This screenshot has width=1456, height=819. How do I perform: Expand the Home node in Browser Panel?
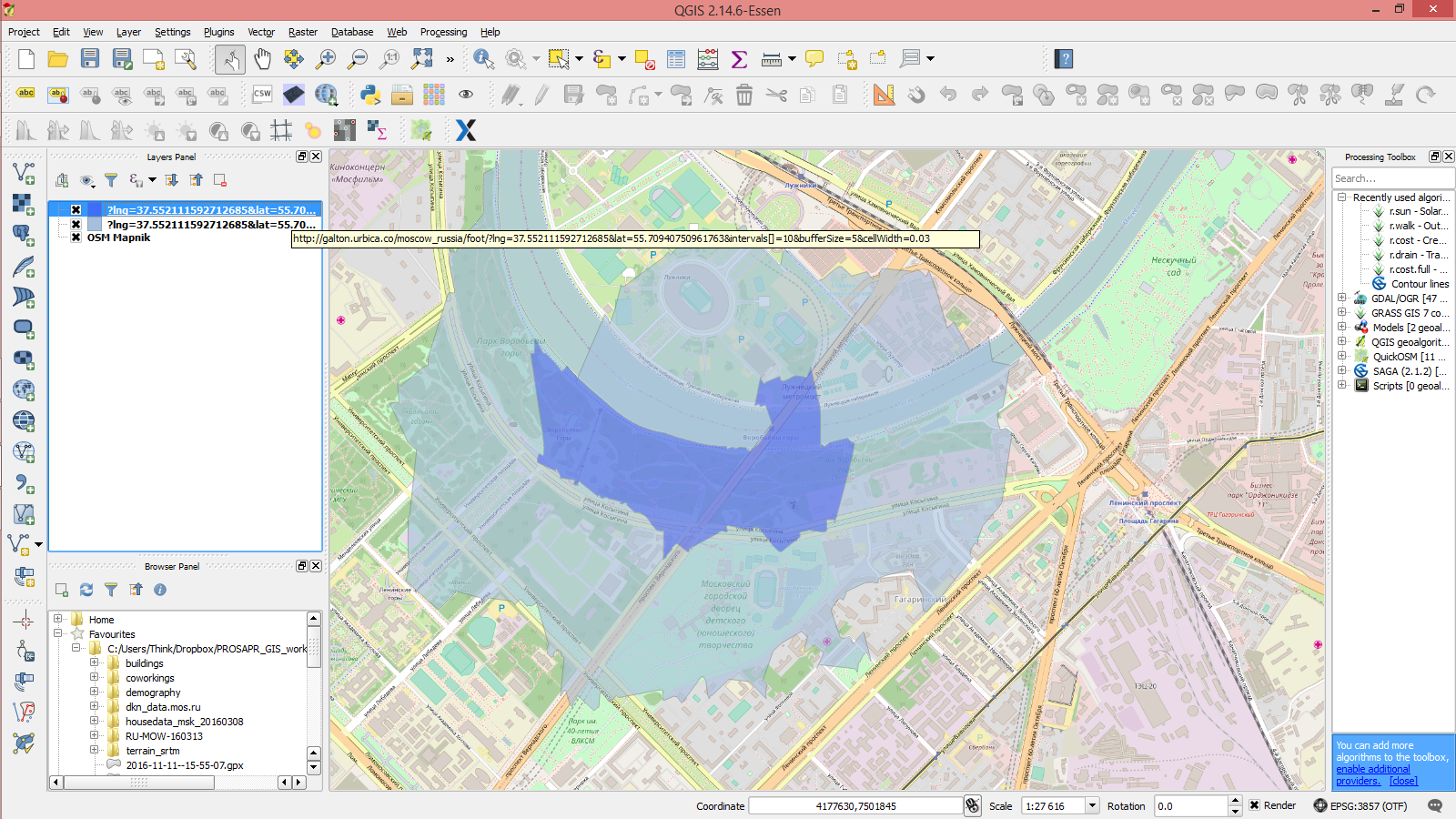(57, 619)
